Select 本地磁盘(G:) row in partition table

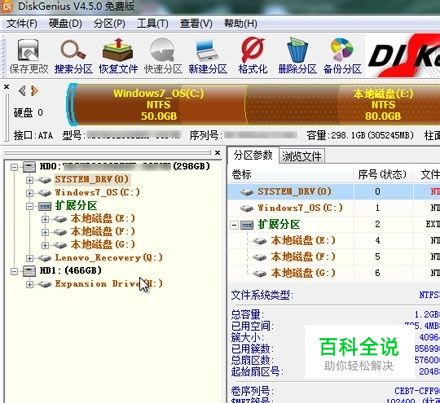(x=333, y=273)
